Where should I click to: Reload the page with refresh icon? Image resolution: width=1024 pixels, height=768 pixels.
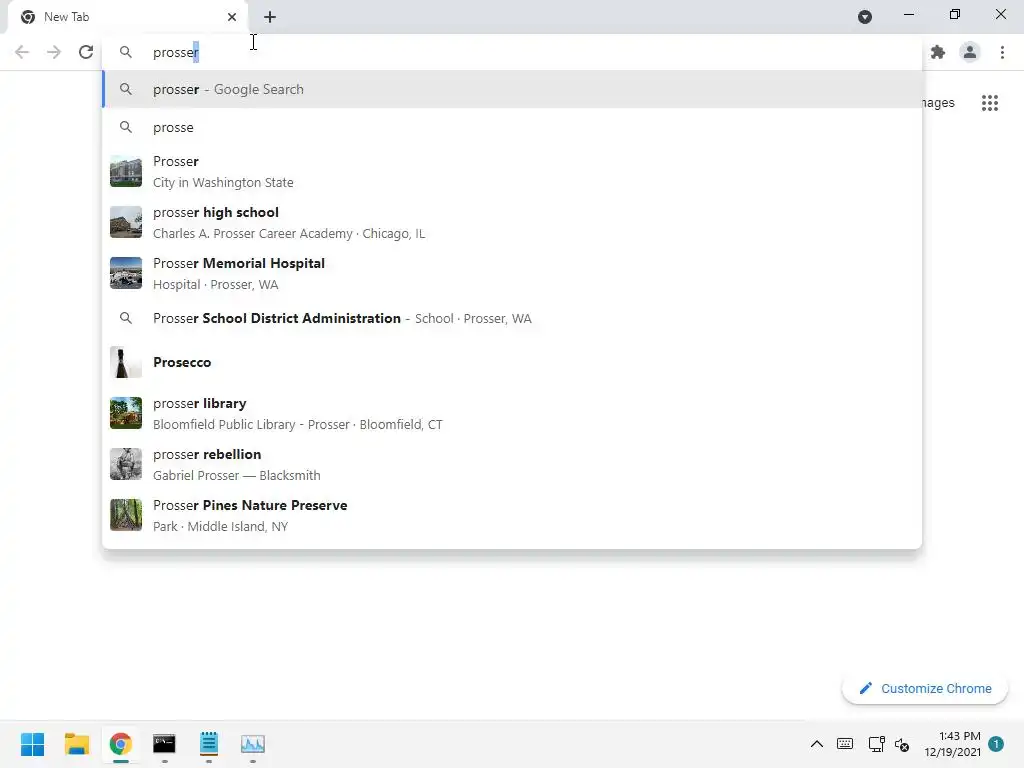[86, 52]
